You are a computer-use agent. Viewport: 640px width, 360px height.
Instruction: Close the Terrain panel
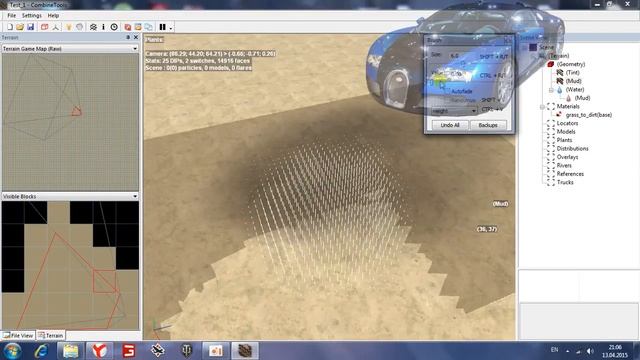[136, 37]
